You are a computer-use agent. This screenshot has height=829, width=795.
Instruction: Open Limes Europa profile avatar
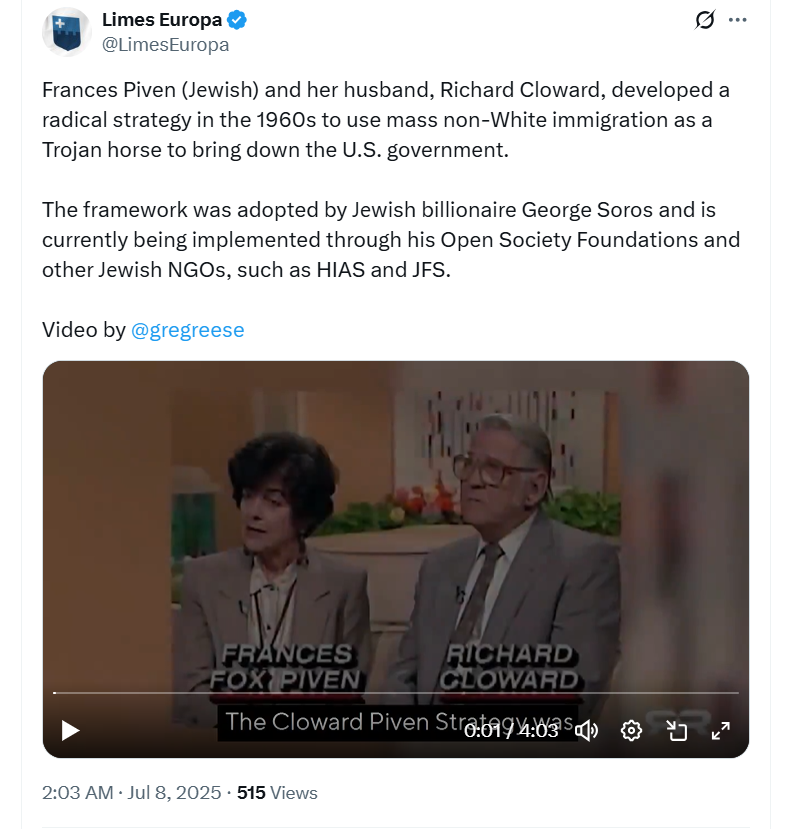[67, 32]
